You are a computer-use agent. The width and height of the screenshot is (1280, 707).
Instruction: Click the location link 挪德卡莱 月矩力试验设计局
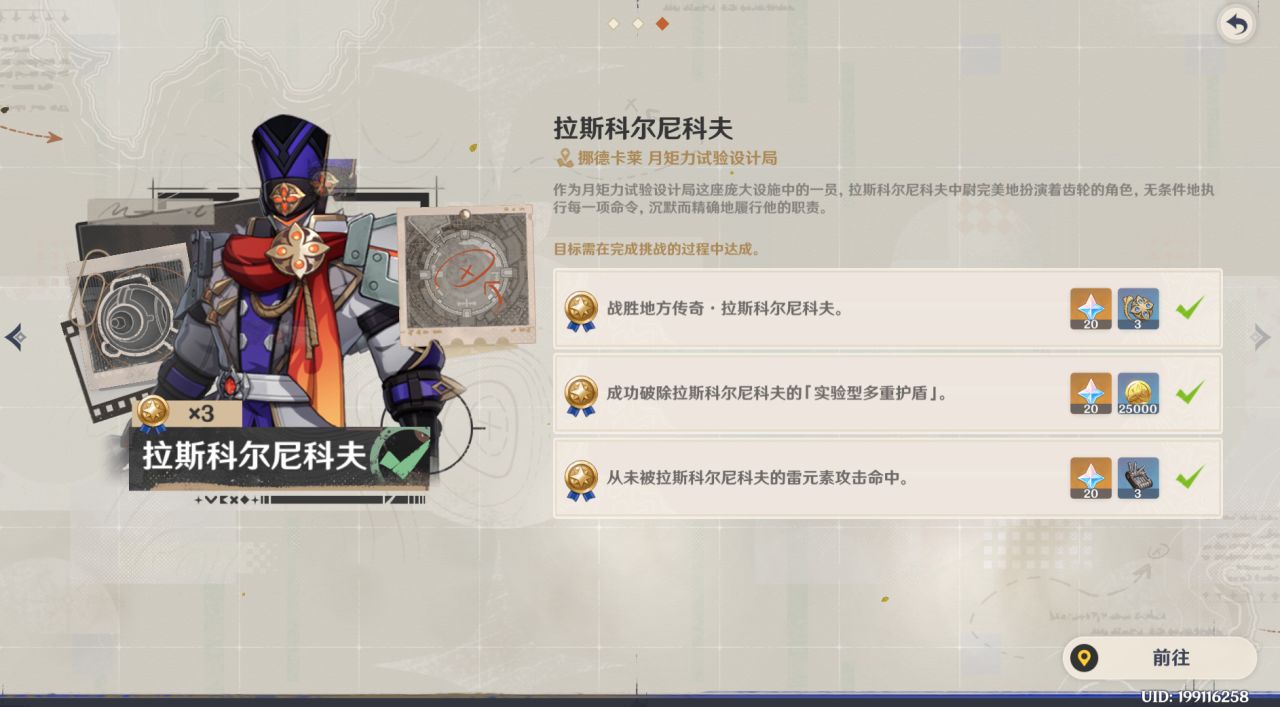pos(667,158)
